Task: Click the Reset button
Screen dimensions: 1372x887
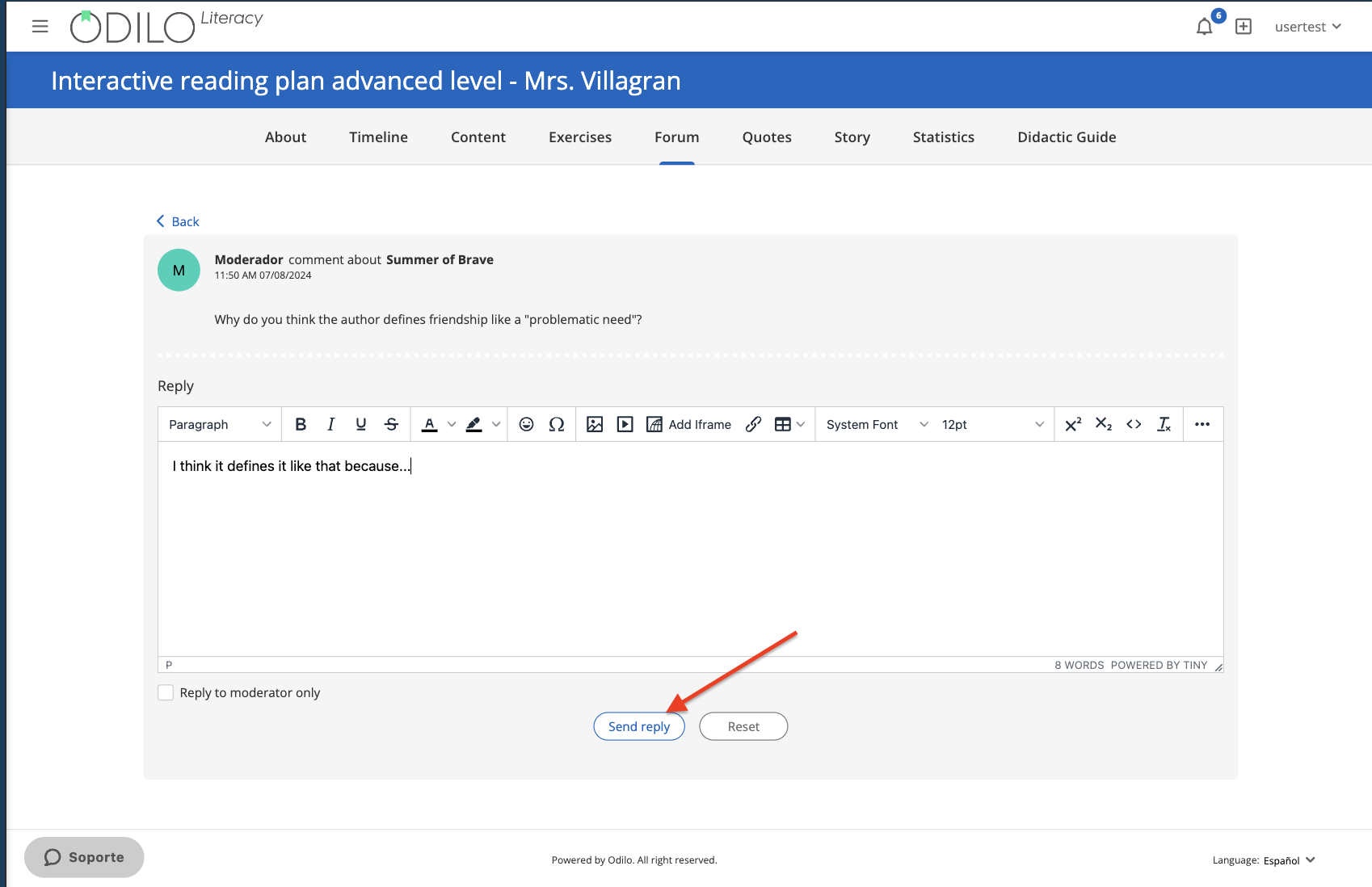Action: (743, 726)
